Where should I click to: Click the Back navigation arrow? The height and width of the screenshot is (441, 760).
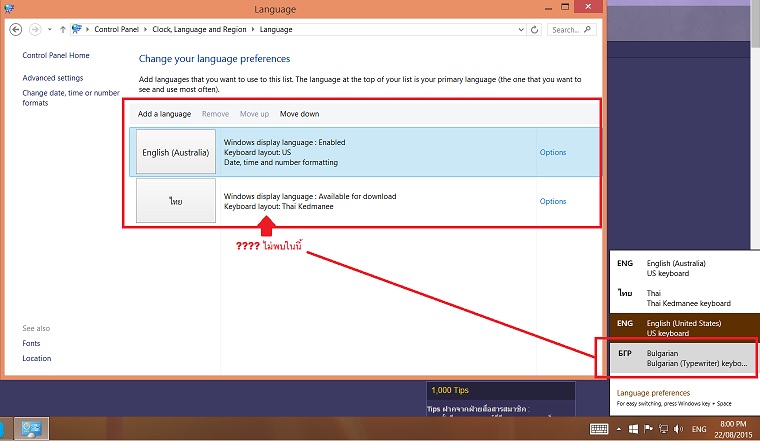[16, 30]
